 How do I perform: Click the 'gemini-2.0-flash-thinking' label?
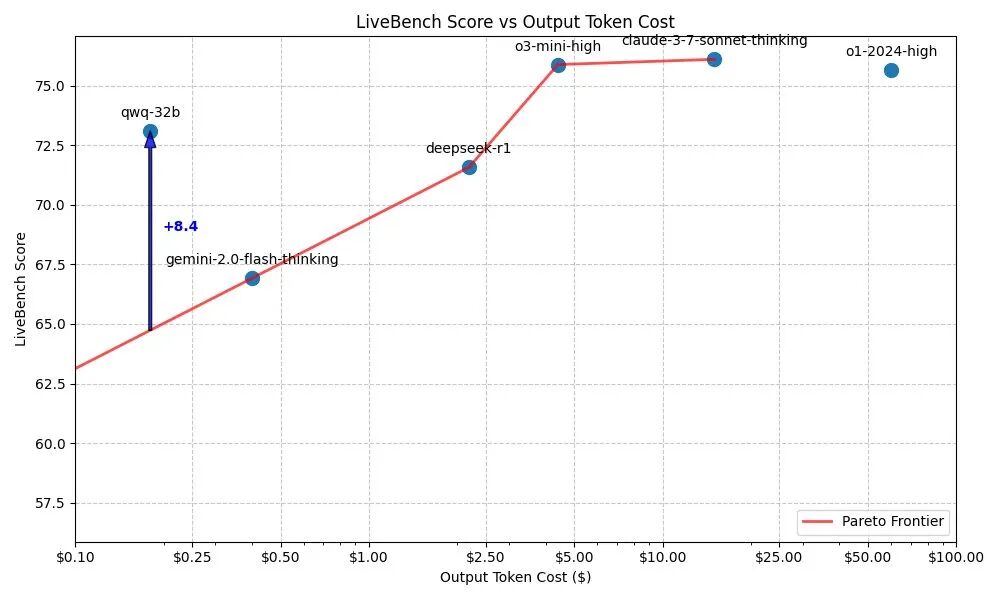coord(252,260)
